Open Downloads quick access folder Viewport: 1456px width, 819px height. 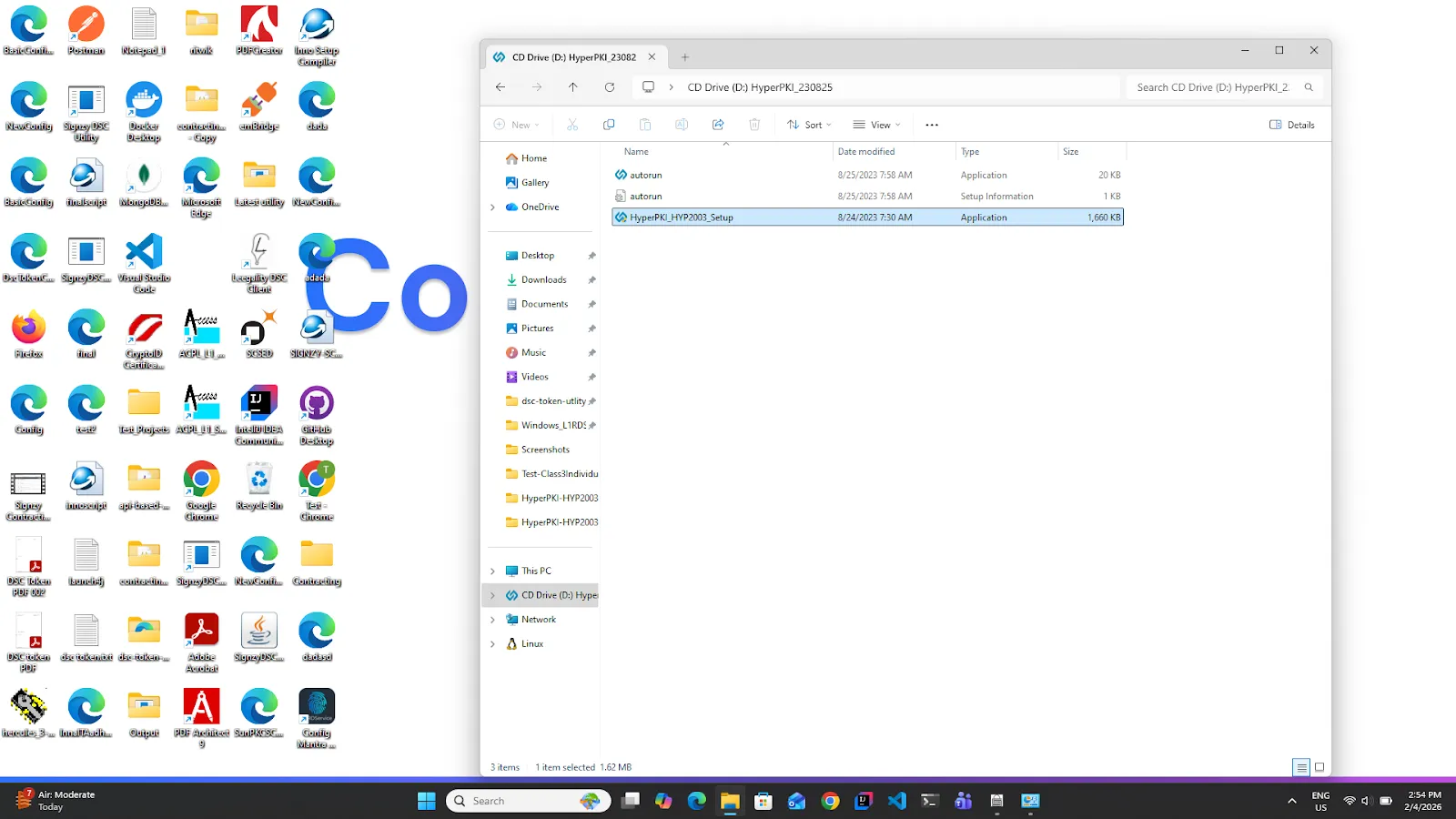coord(543,280)
